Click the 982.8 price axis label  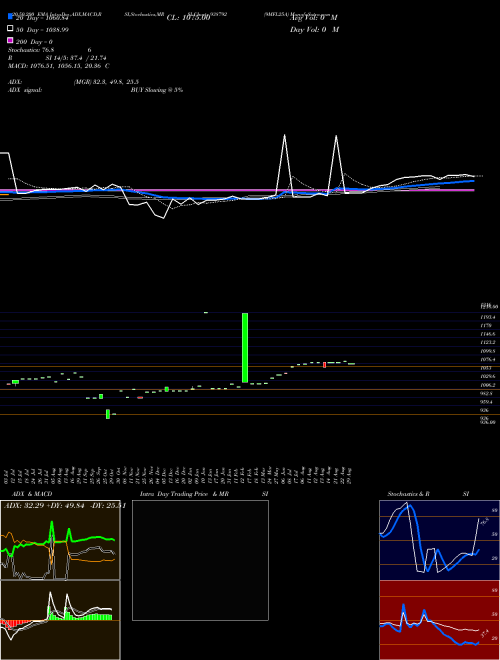[x=487, y=394]
